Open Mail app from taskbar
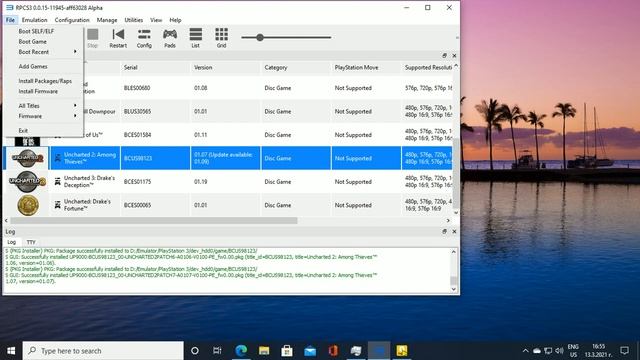This screenshot has width=640, height=360. 310,351
